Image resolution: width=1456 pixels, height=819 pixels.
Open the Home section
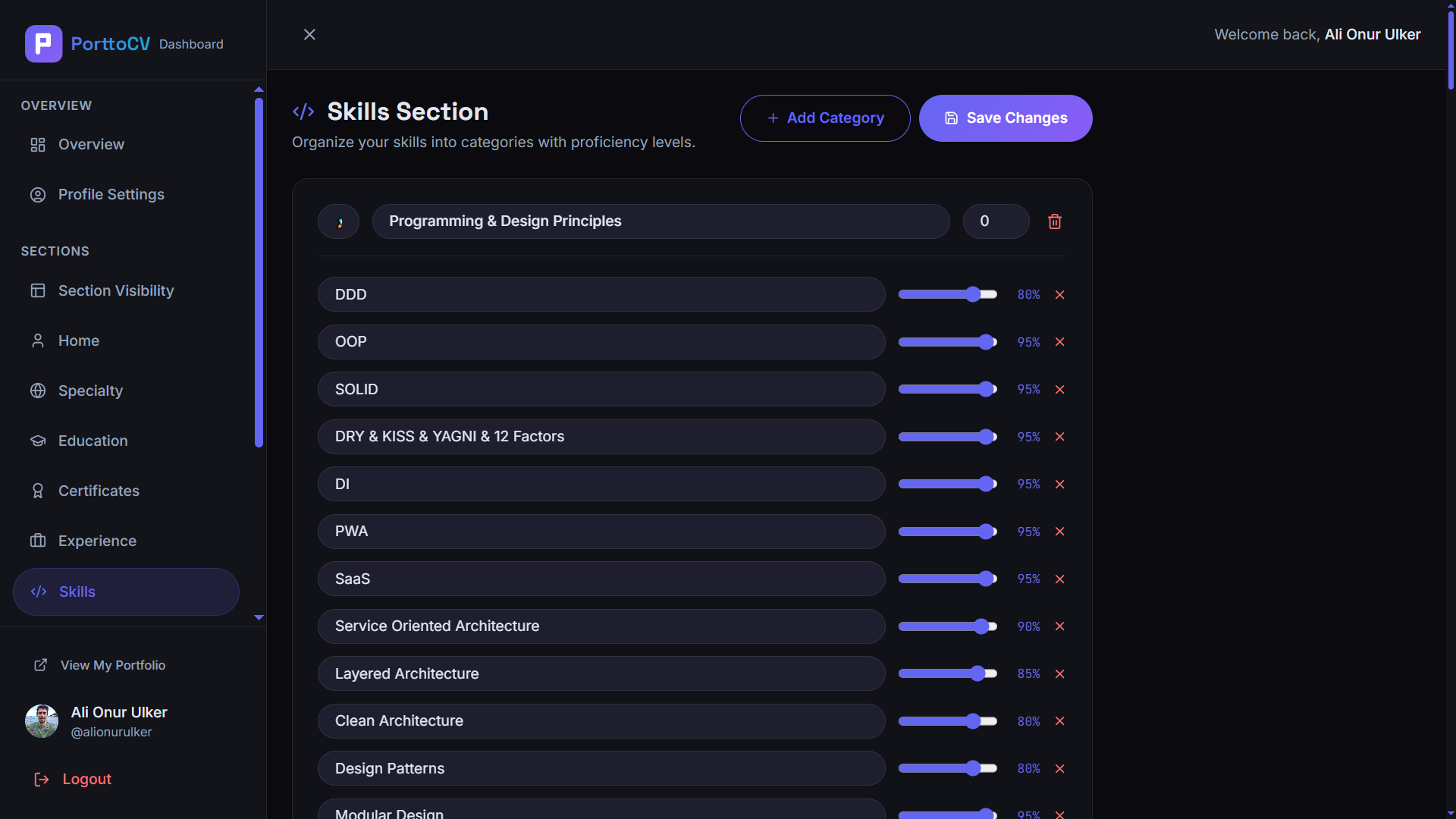click(x=126, y=340)
